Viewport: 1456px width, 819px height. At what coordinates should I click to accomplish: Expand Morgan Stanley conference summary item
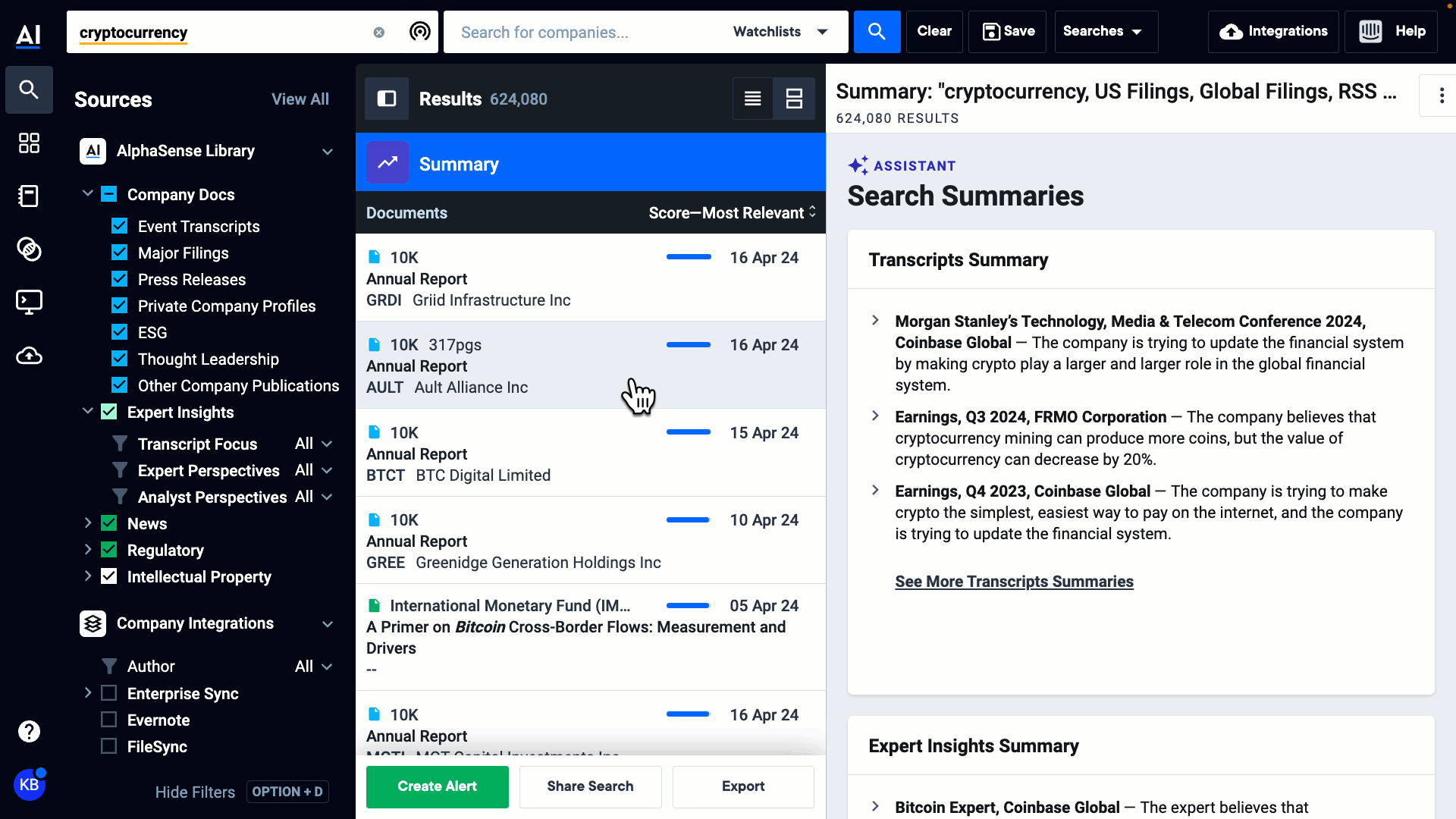point(875,321)
